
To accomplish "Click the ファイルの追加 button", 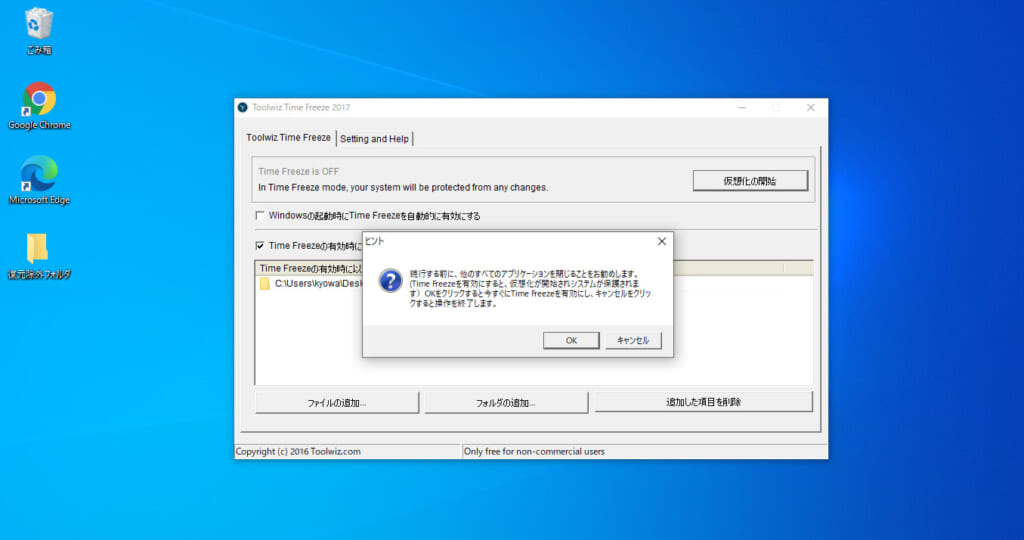I will point(337,403).
